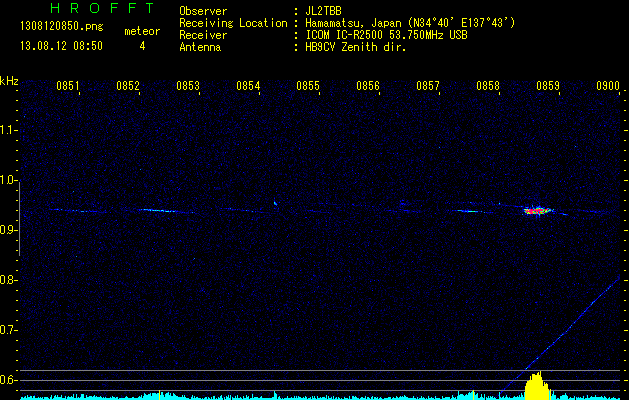The height and width of the screenshot is (400, 629).
Task: Click the bright red meteor echo near 0859
Action: (538, 210)
